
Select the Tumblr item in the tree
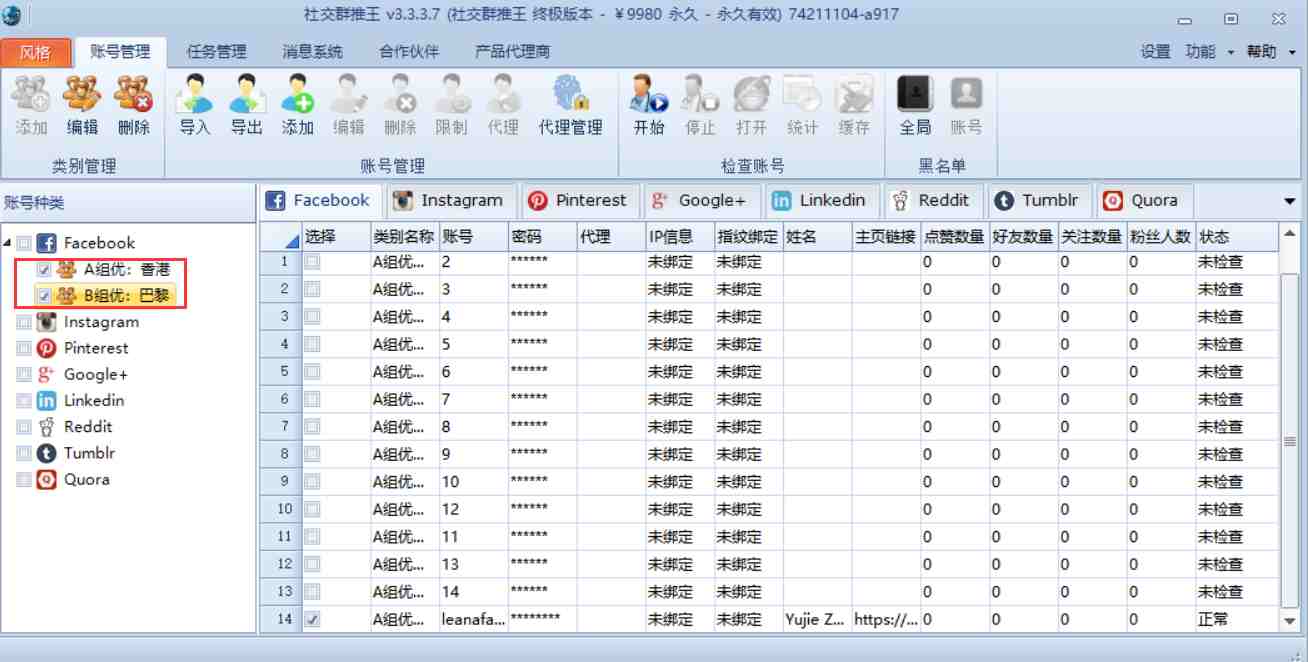(x=90, y=453)
